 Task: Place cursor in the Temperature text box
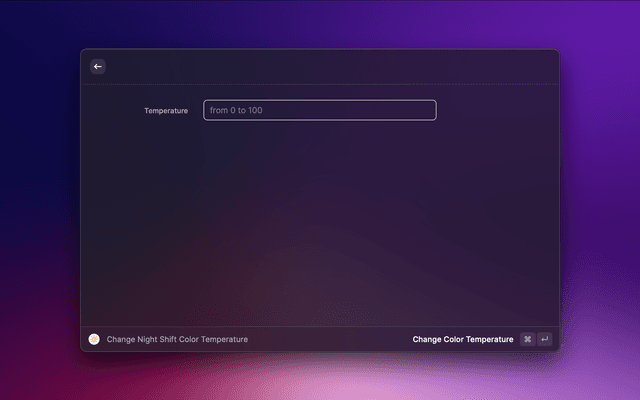(x=320, y=110)
